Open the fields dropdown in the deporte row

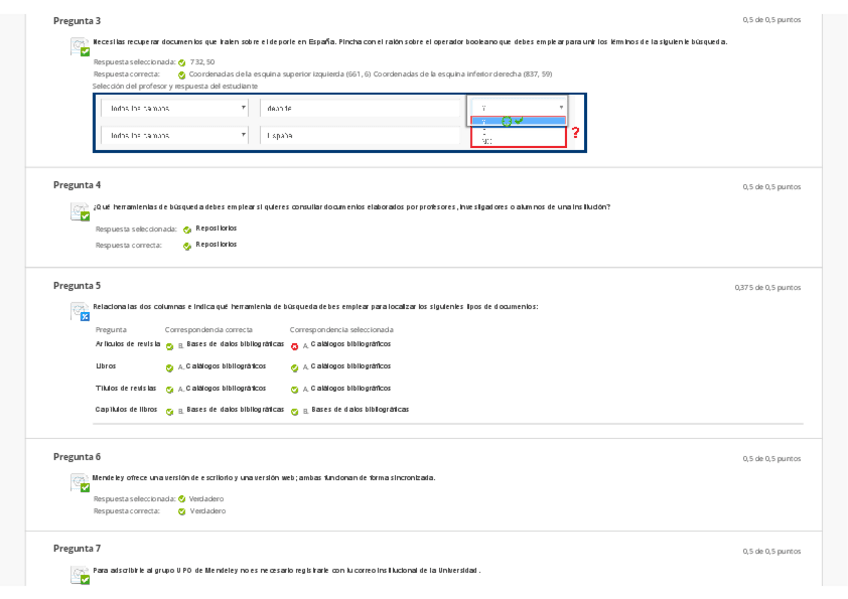[x=175, y=108]
